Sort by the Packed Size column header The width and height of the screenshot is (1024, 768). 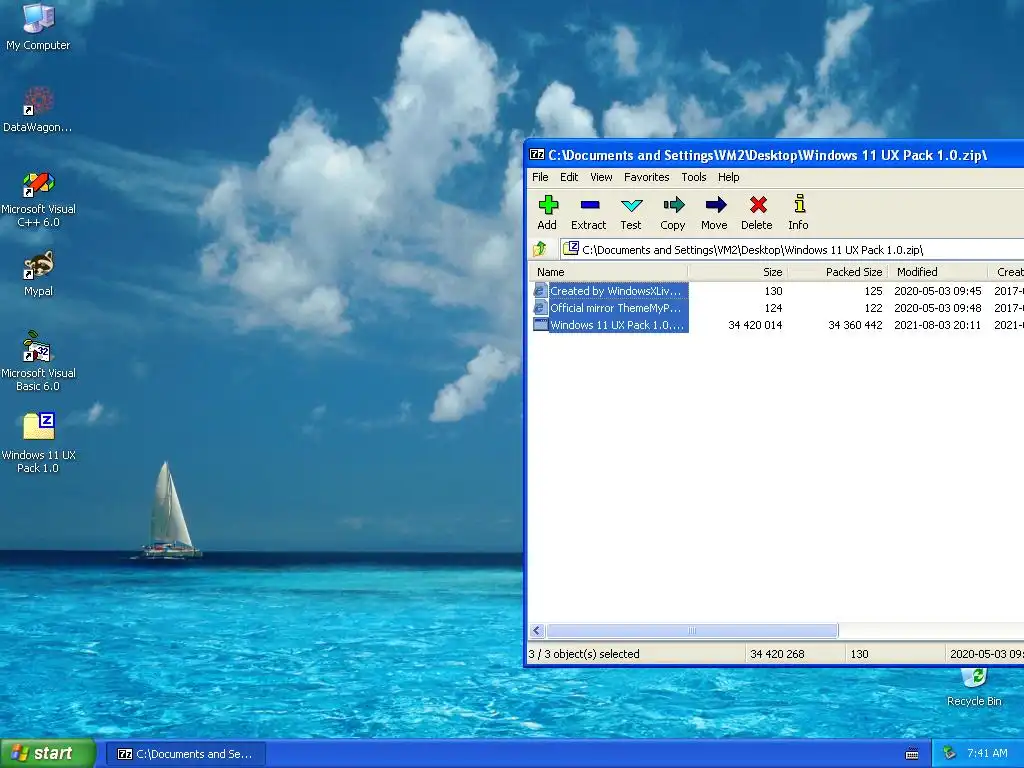839,272
